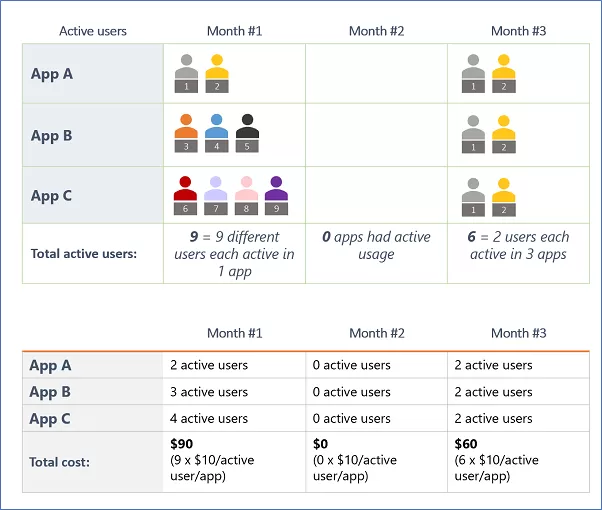Select the dark red user icon numbered 6
The width and height of the screenshot is (602, 510).
pyautogui.click(x=185, y=194)
